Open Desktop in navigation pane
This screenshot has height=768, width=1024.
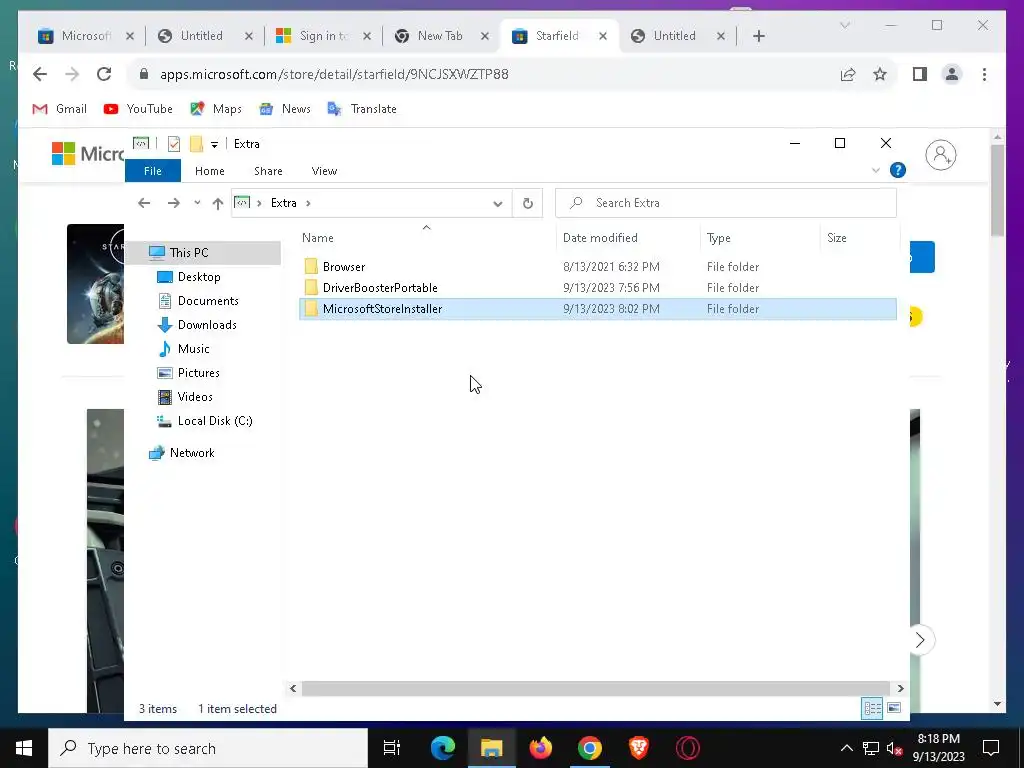click(x=199, y=277)
